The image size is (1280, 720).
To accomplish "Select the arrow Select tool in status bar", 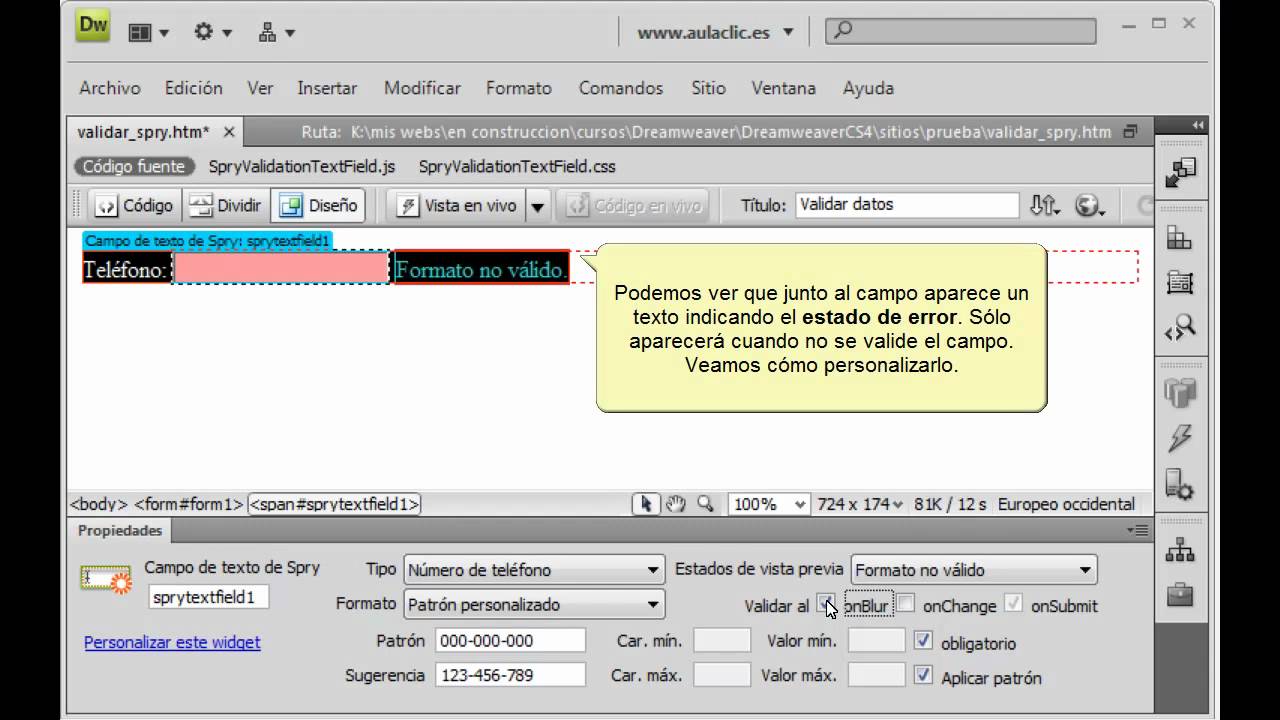I will pos(646,504).
